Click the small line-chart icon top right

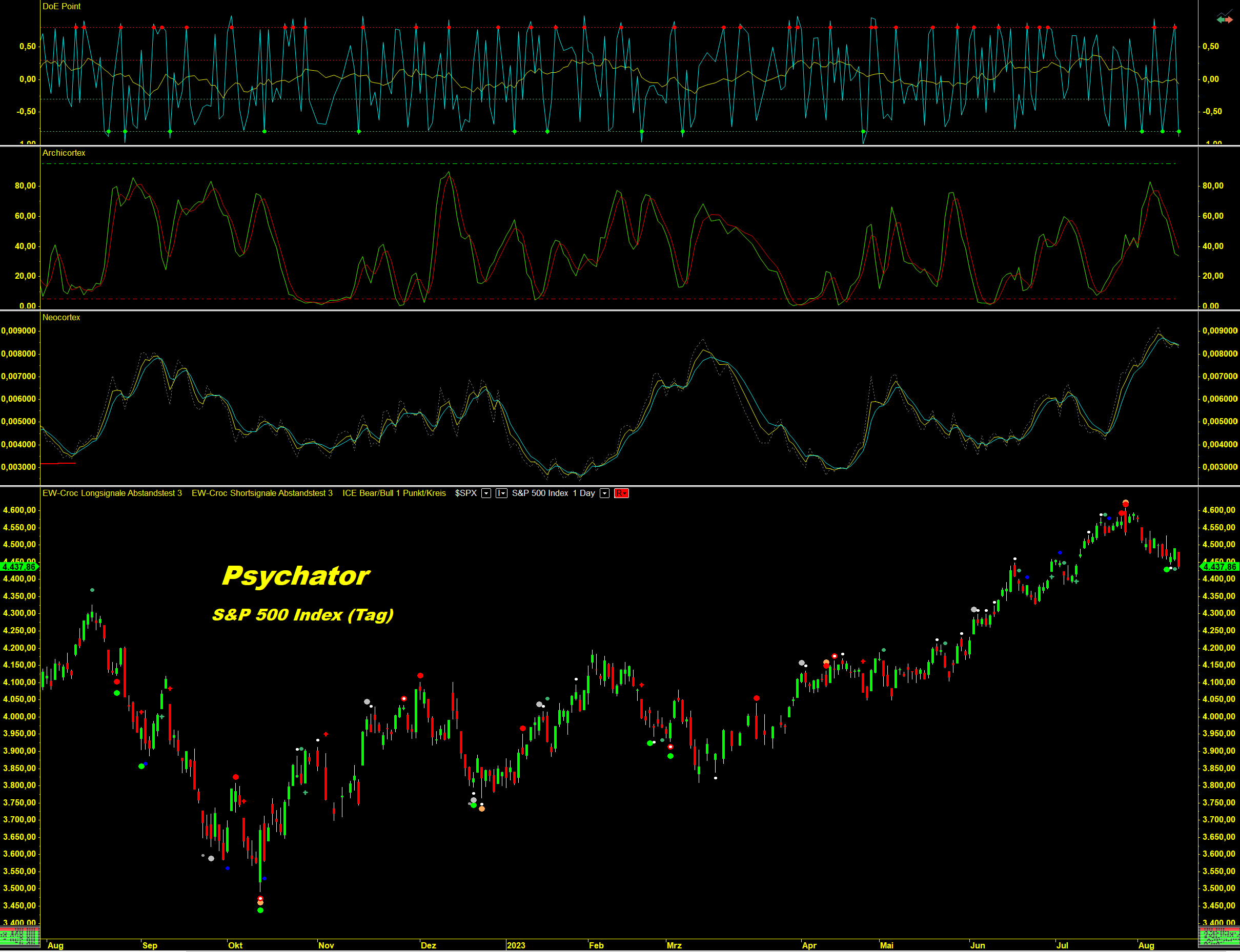tap(1225, 12)
